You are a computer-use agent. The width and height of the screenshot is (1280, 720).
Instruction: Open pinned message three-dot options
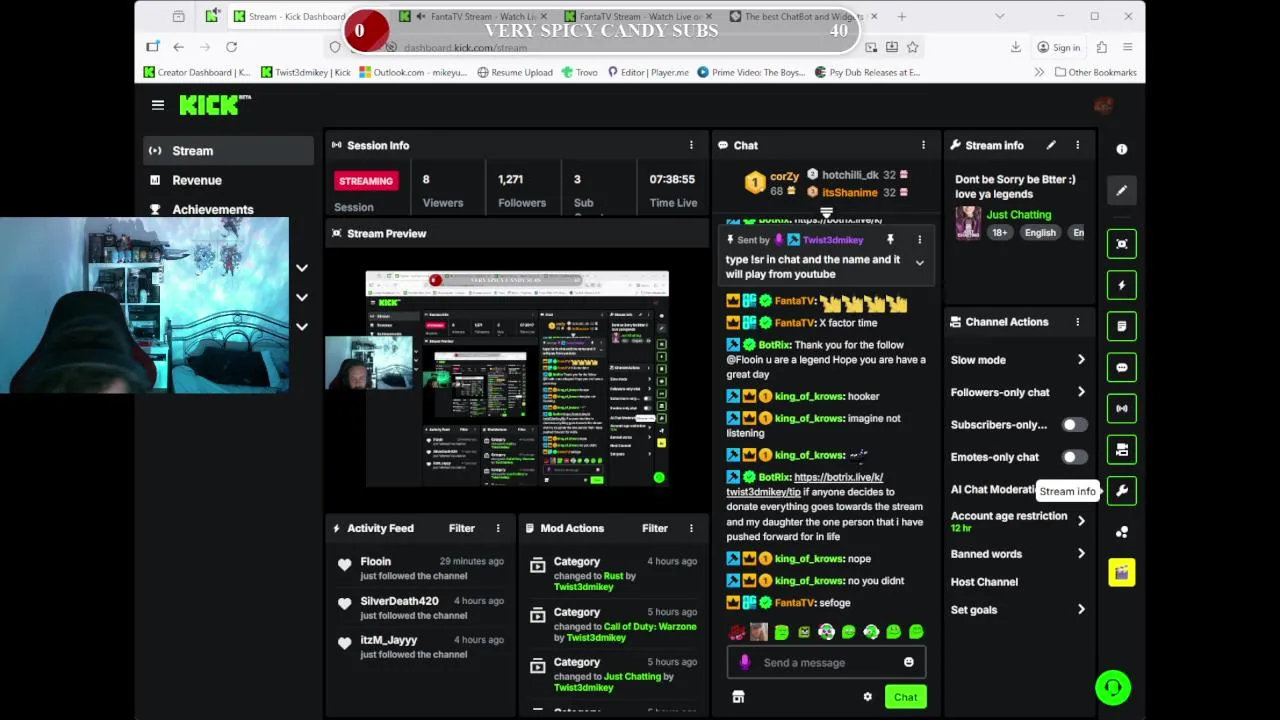point(919,240)
